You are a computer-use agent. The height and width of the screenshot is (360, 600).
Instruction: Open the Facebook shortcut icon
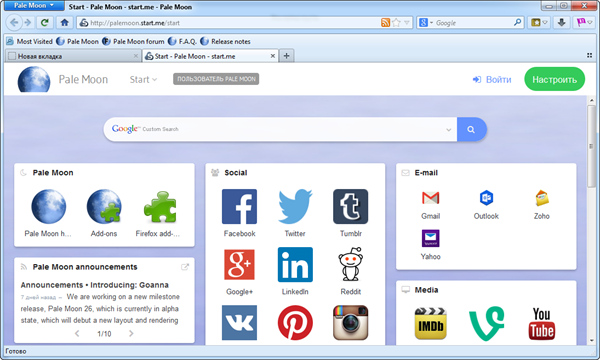point(239,207)
